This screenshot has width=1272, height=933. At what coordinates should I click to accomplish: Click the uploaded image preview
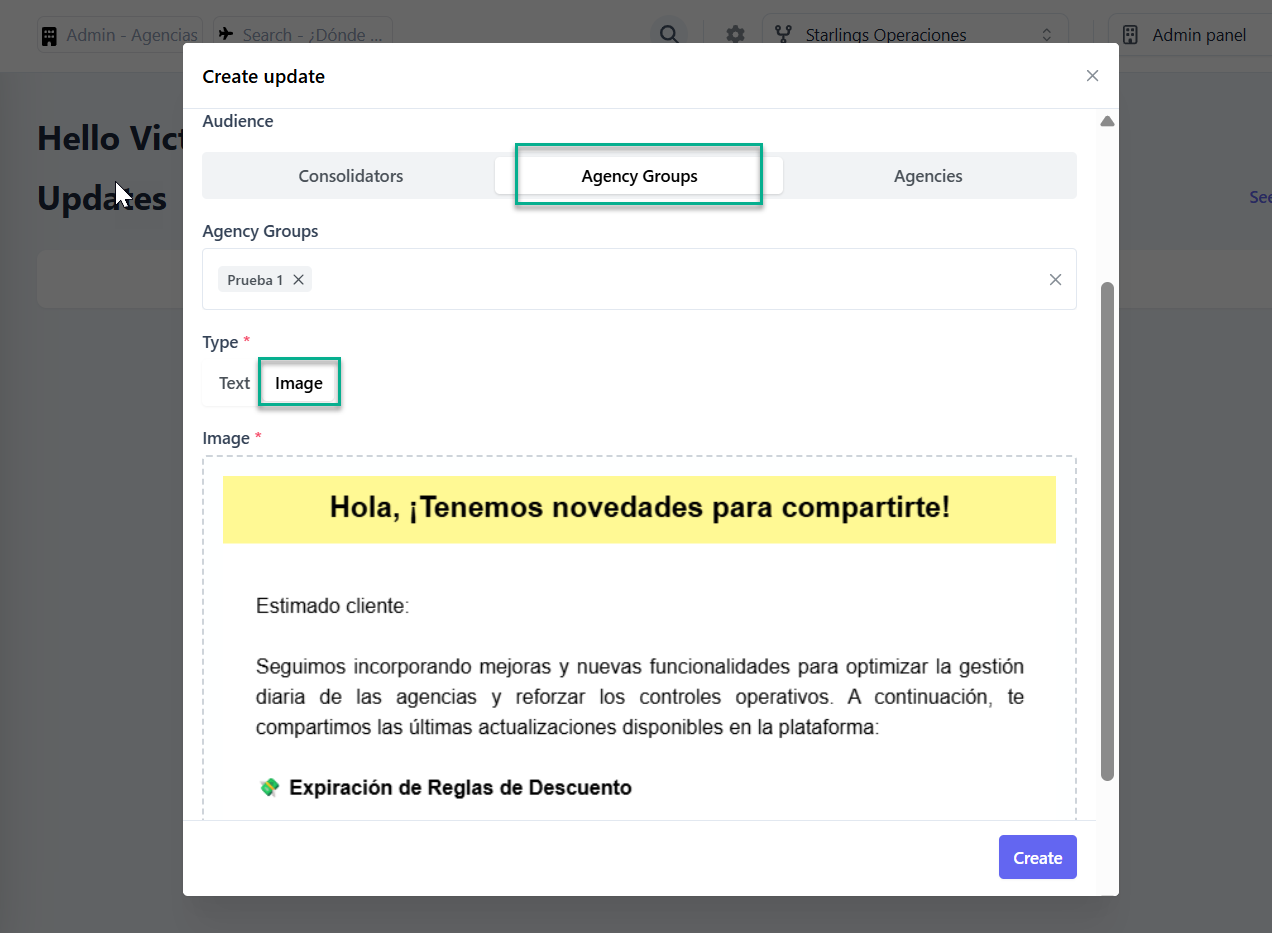coord(639,640)
